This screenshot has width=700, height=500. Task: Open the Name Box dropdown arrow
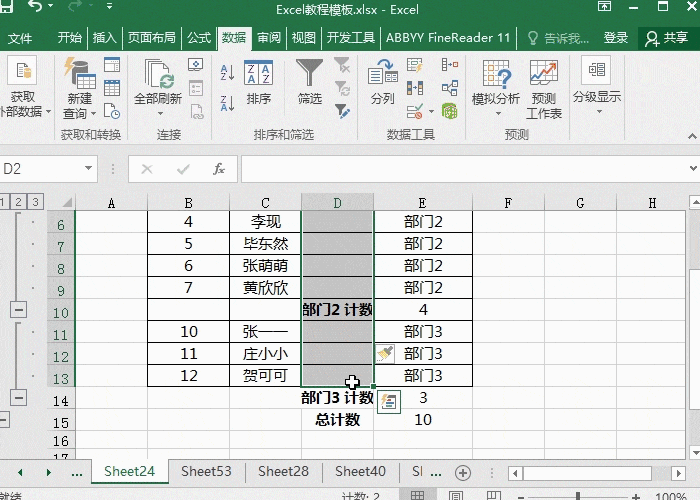tap(88, 168)
